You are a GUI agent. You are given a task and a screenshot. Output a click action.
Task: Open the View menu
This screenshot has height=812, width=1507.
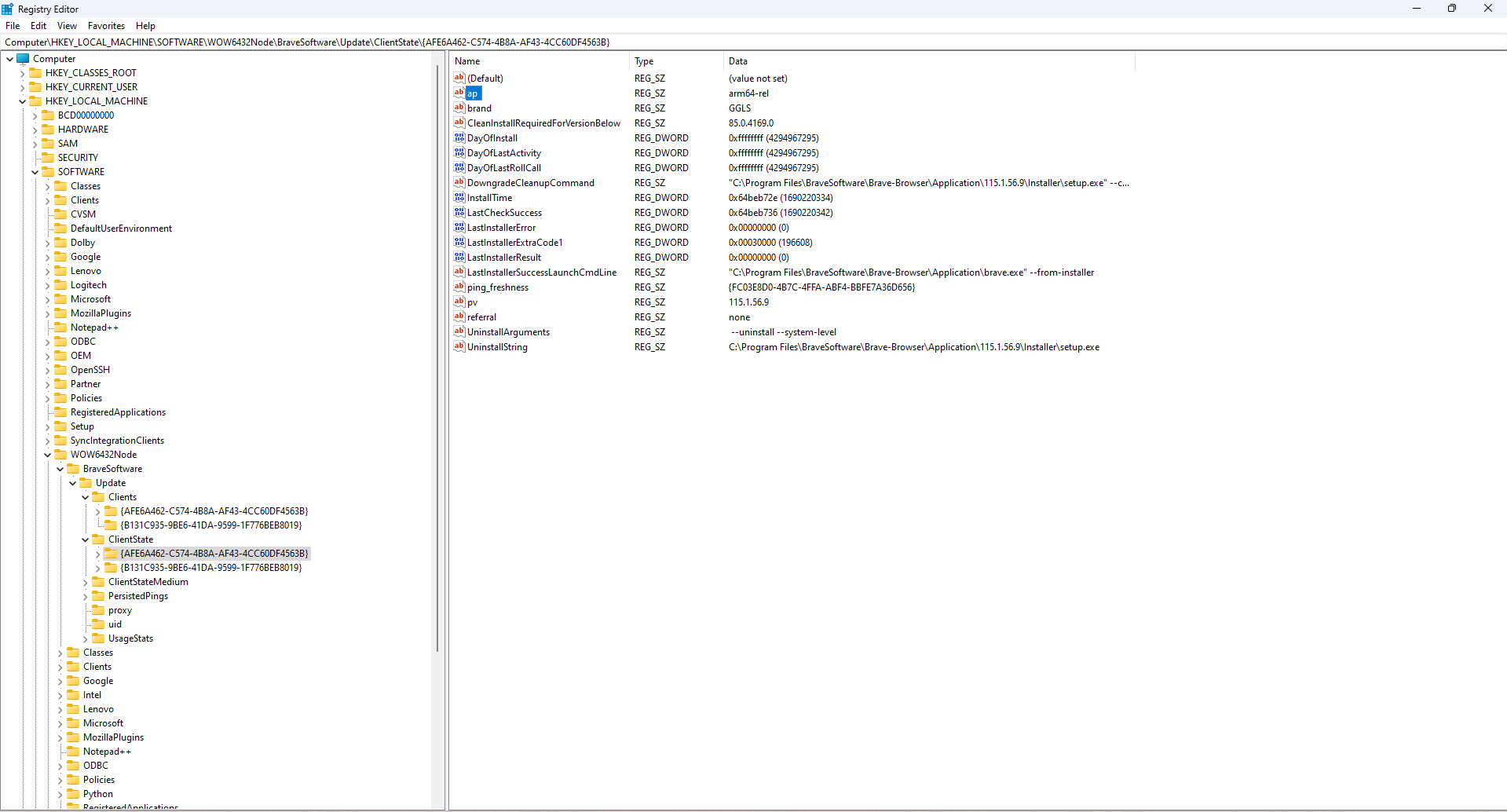(67, 26)
